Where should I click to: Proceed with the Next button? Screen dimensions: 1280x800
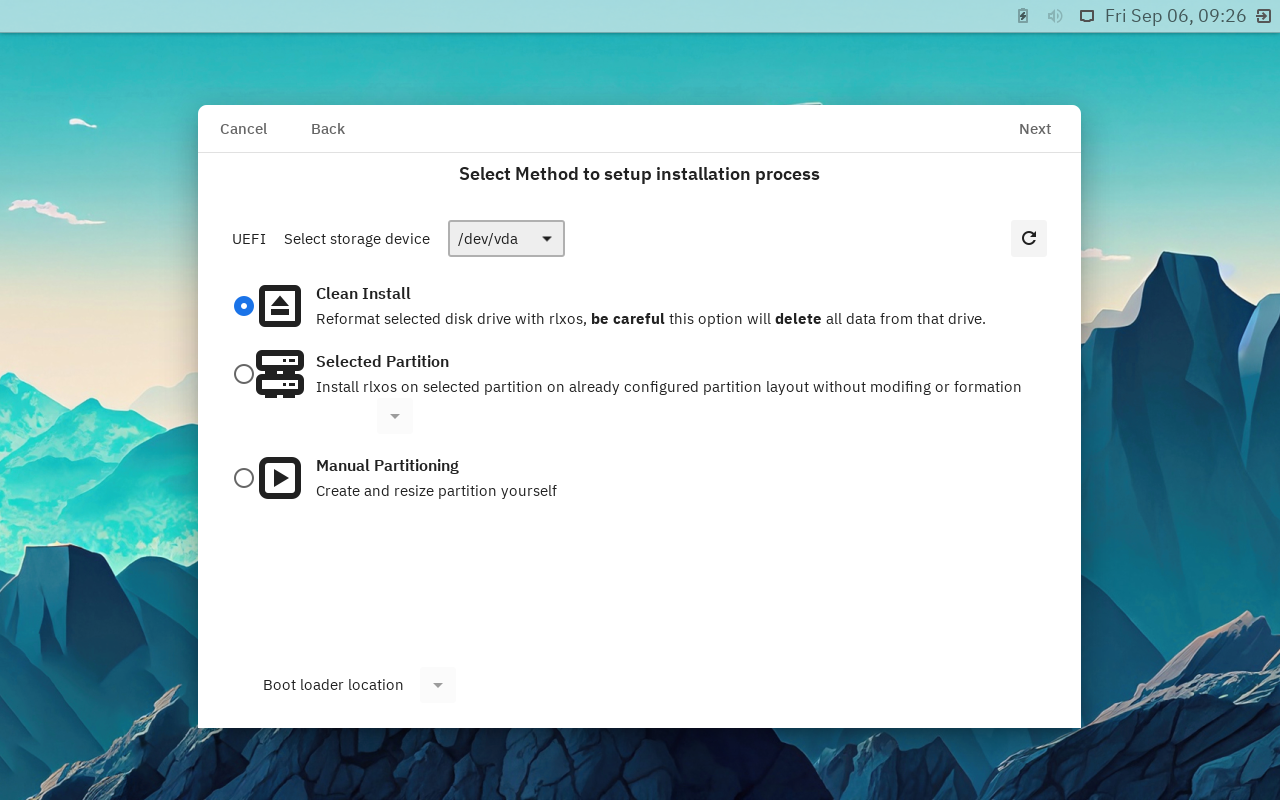1035,129
